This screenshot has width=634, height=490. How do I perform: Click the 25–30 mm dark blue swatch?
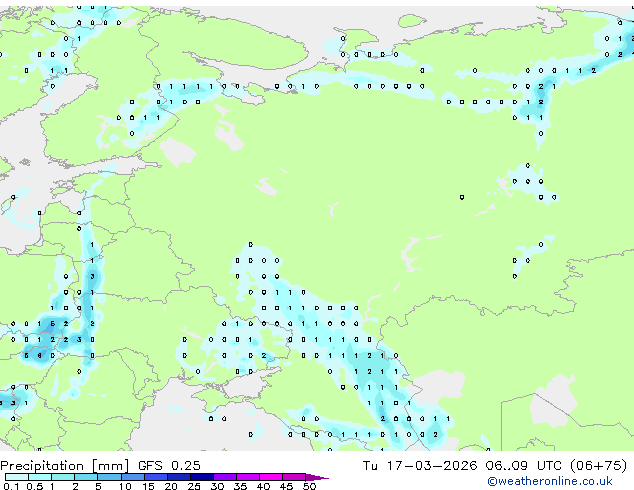coord(202,477)
